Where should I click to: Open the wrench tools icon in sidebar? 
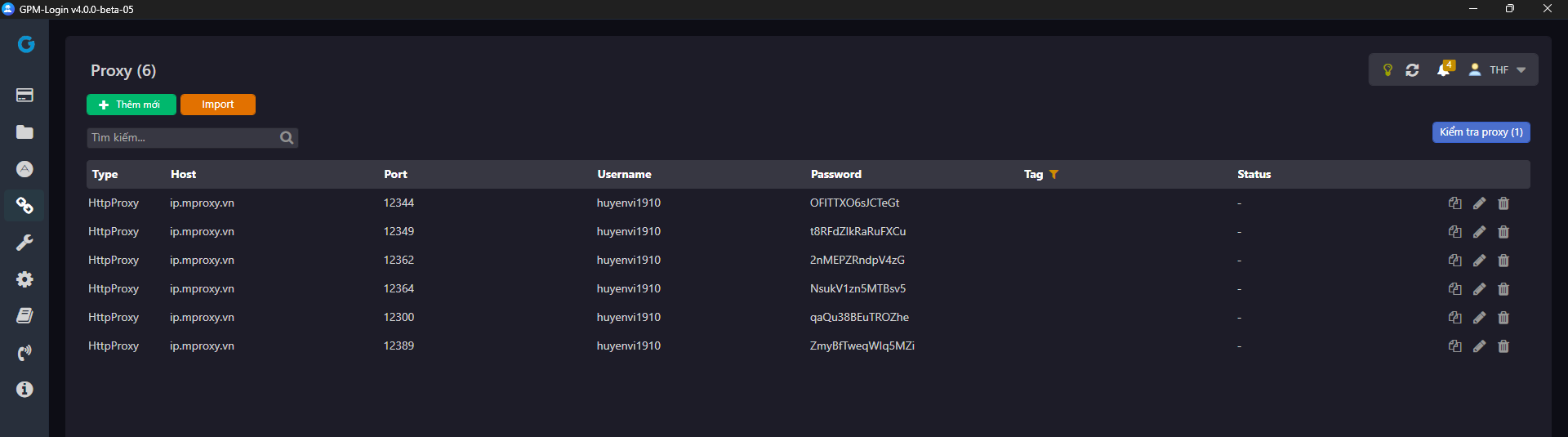pos(24,243)
